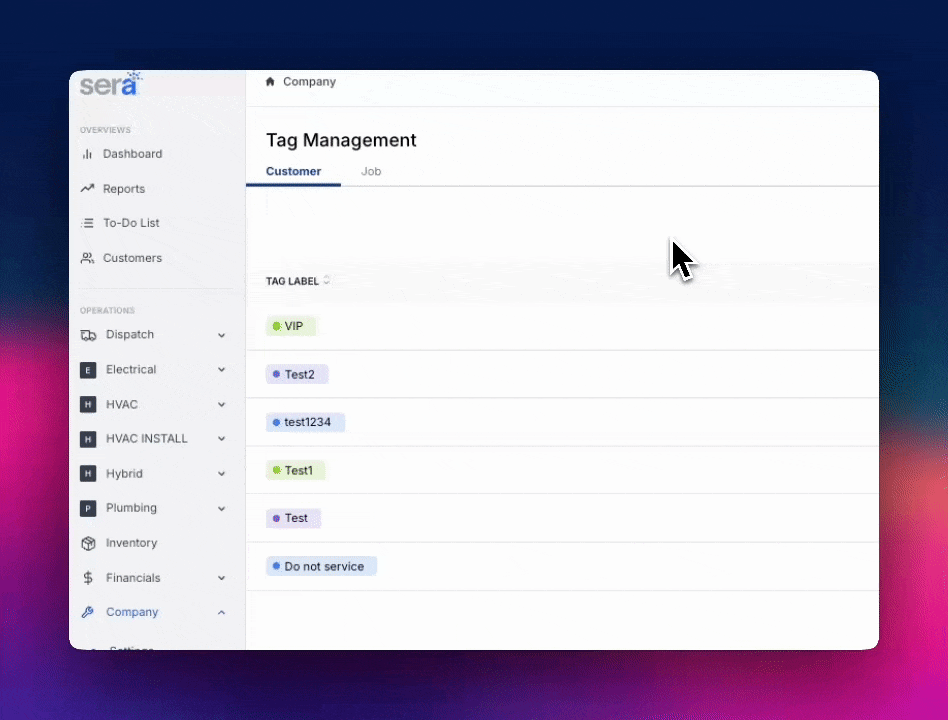
Task: Open the Company breadcrumb link
Action: click(309, 82)
